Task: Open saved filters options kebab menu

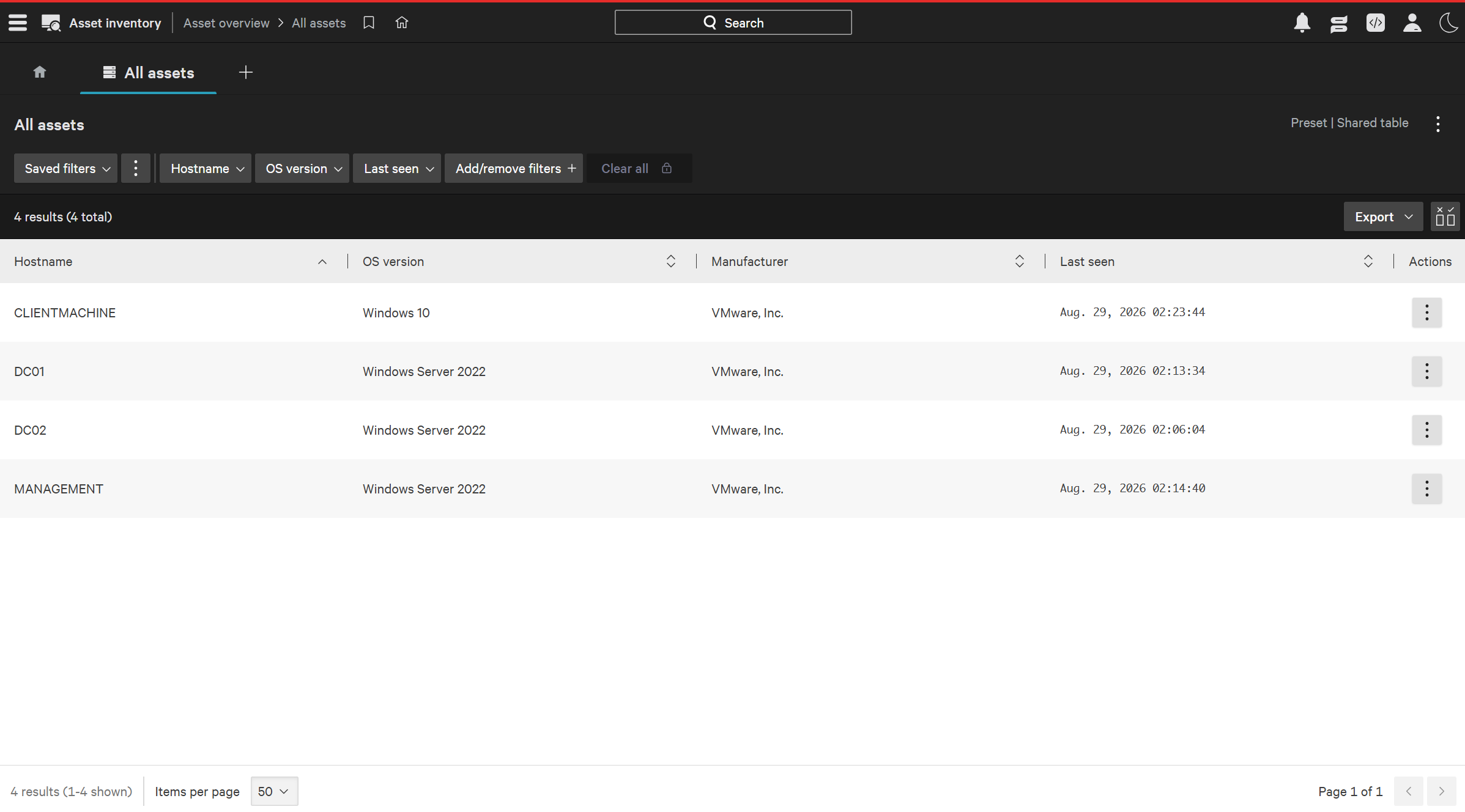Action: click(136, 168)
